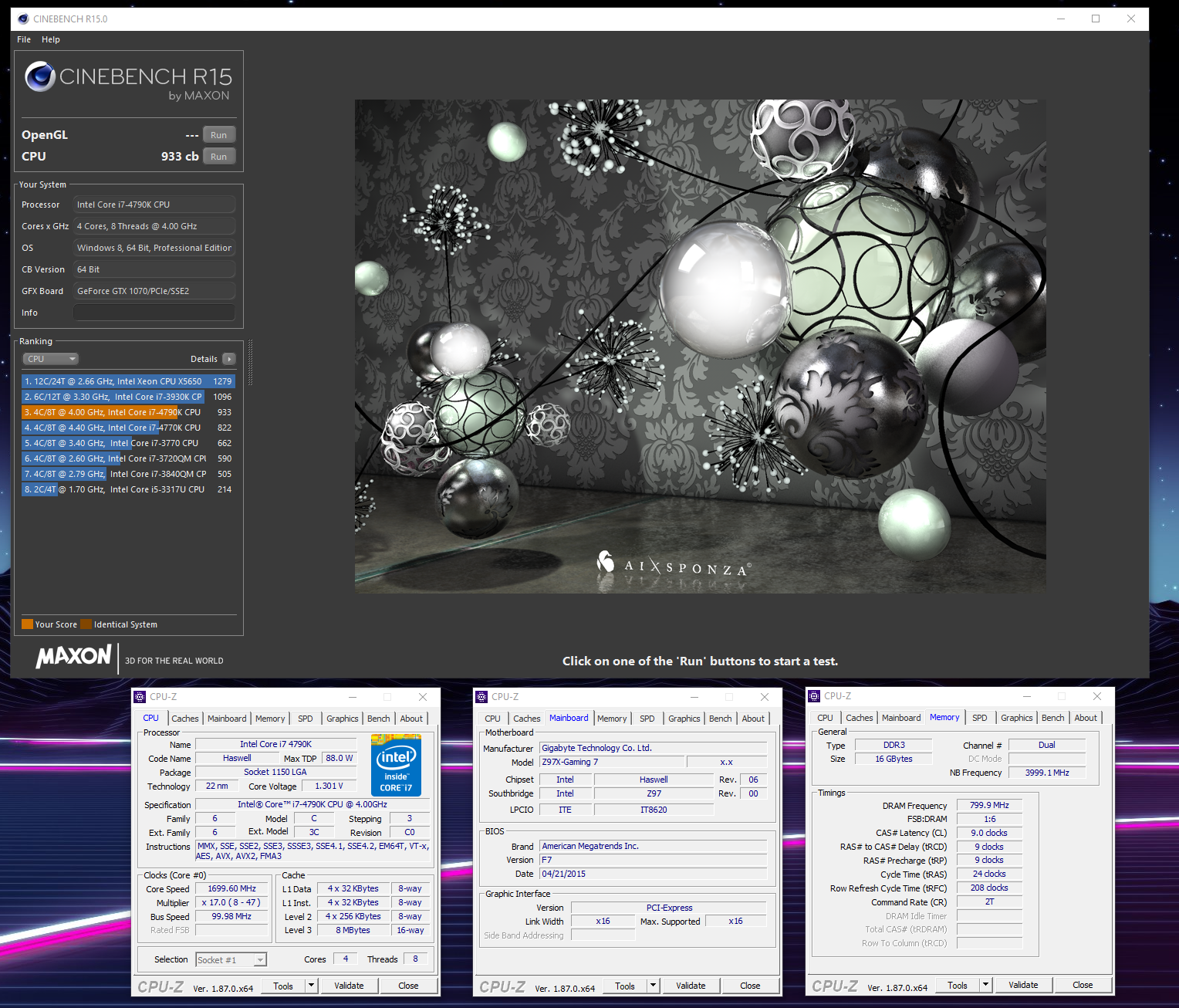
Task: Click the MAXON logo
Action: click(74, 657)
